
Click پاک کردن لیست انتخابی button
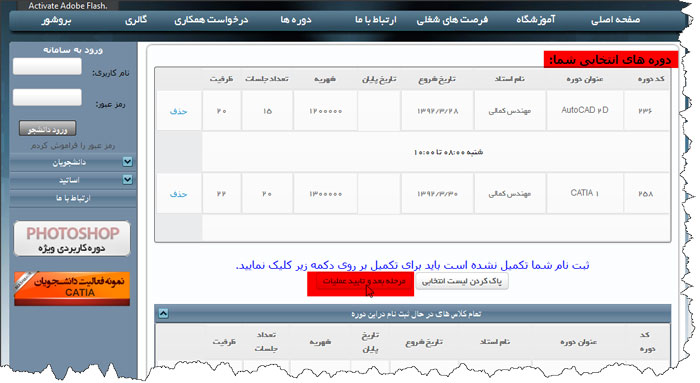(x=462, y=281)
